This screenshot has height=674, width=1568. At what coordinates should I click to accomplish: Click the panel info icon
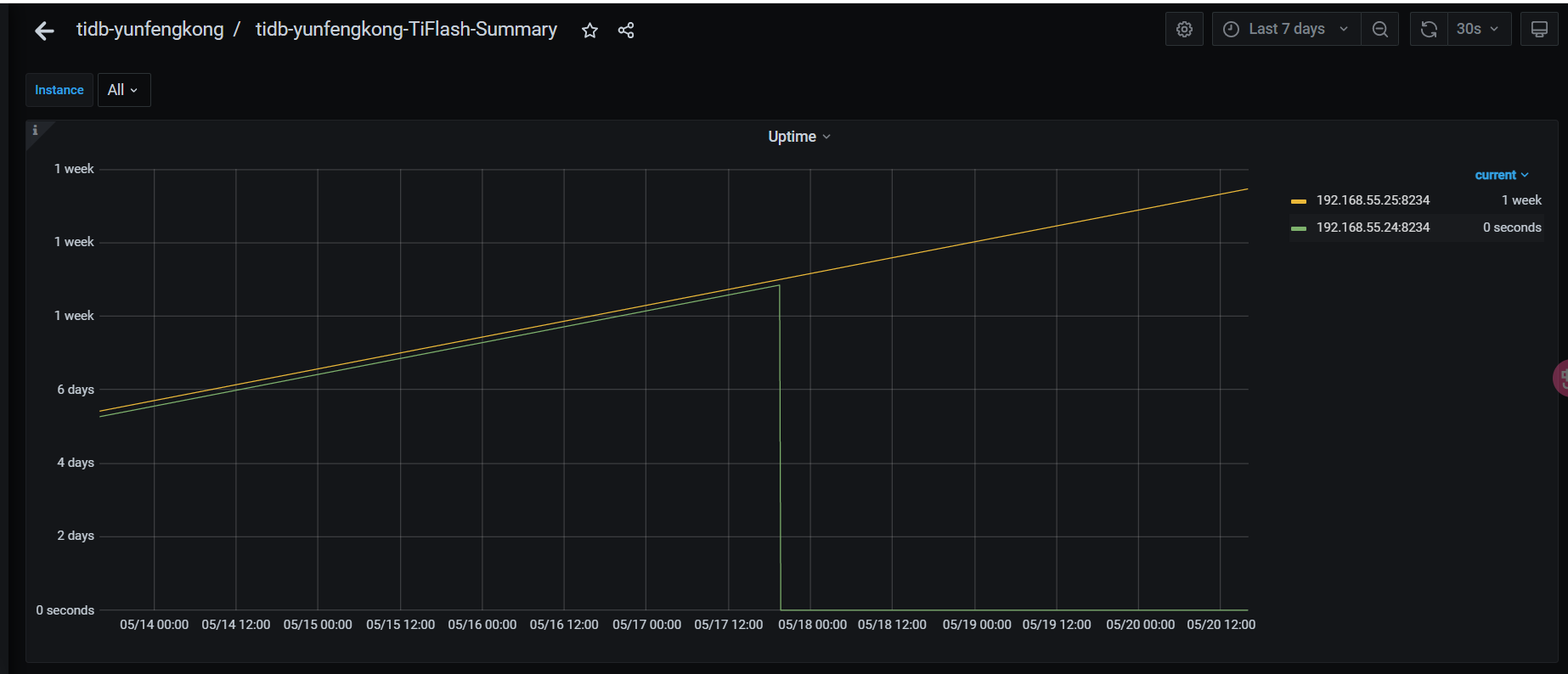pos(35,130)
